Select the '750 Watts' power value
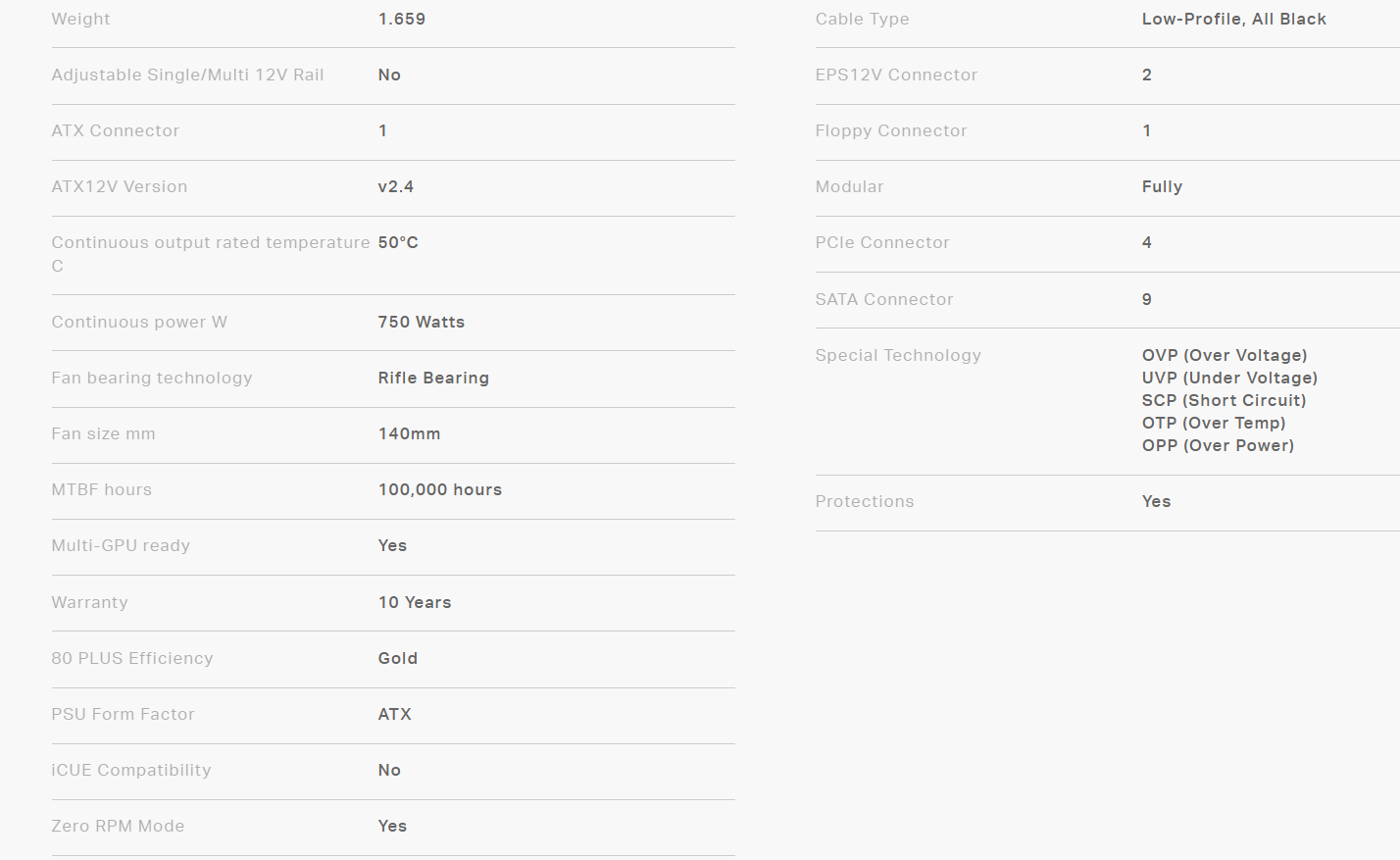 421,322
